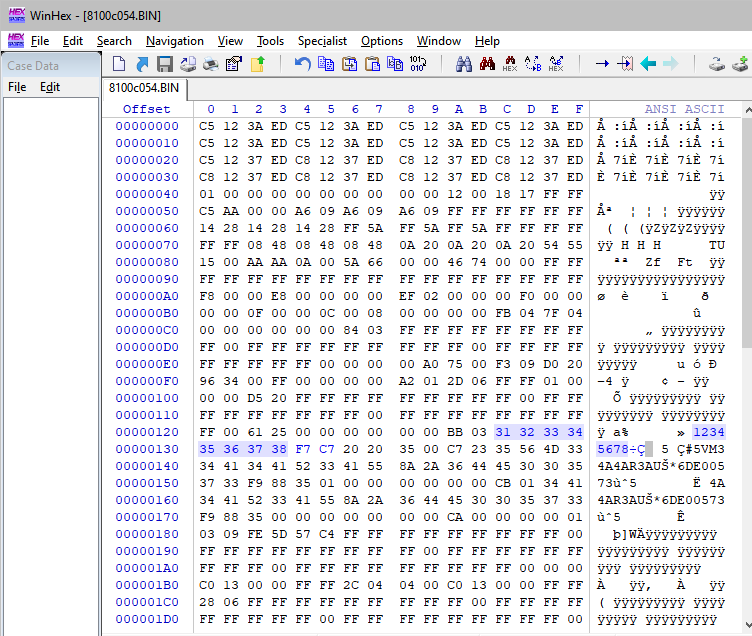Click the Go To Offset arrow icon

(x=602, y=64)
